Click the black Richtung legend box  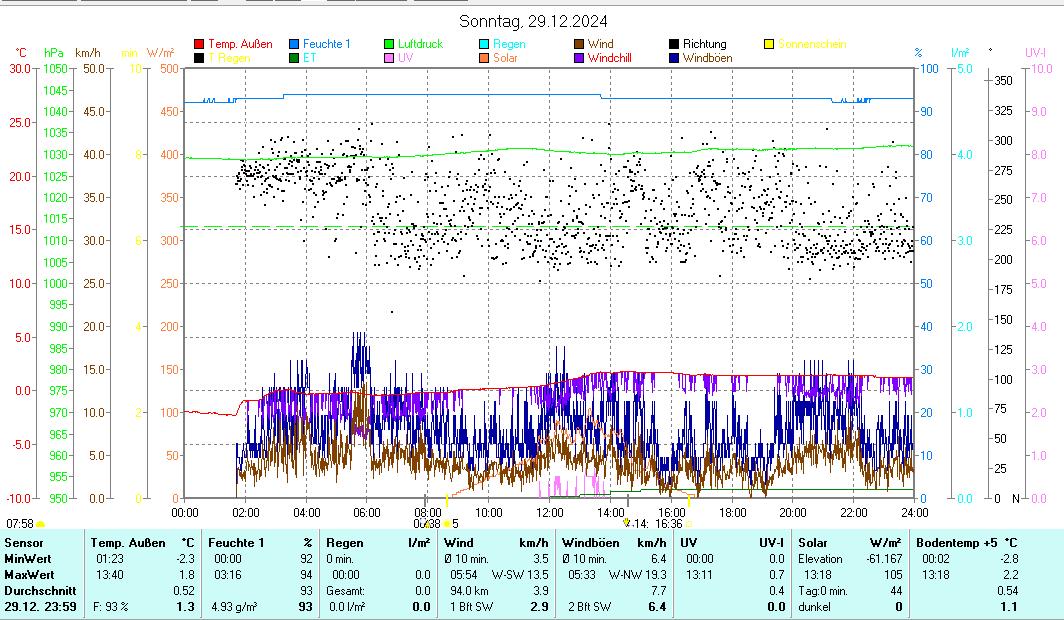(675, 44)
